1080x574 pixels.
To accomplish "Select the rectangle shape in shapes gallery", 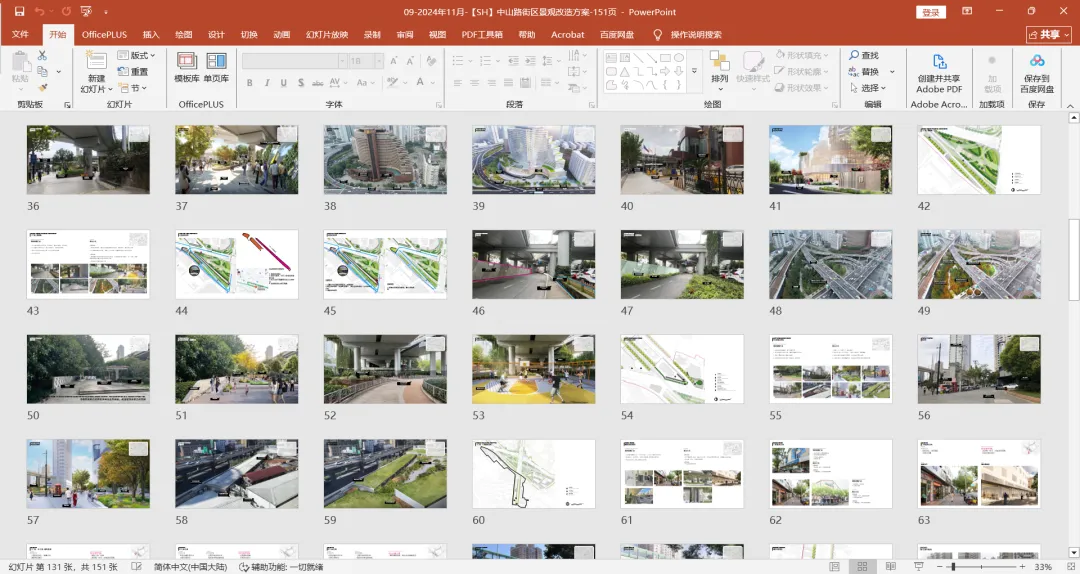I will pos(665,58).
